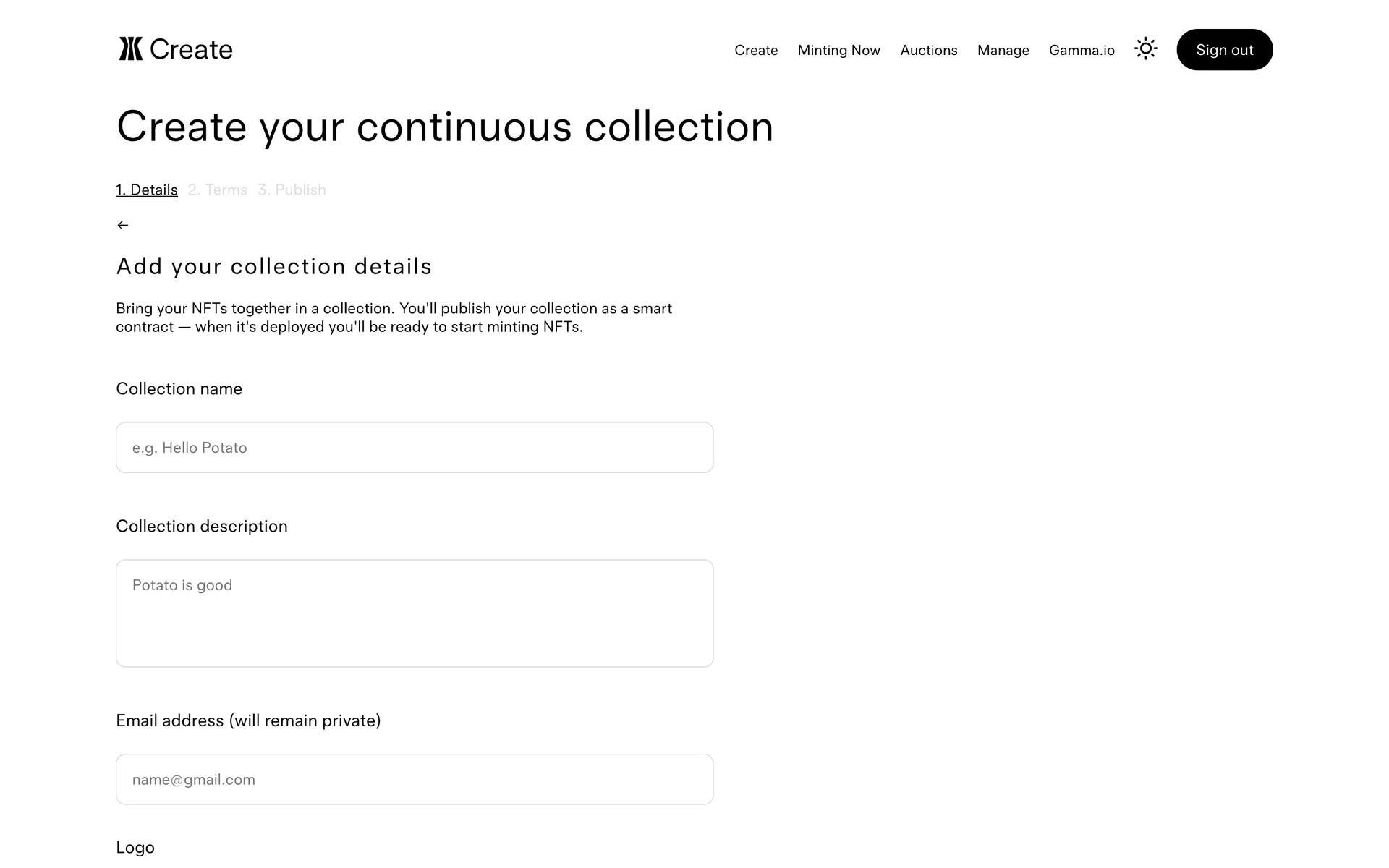Viewport: 1389px width, 868px height.
Task: Focus the Email address input field
Action: point(415,780)
